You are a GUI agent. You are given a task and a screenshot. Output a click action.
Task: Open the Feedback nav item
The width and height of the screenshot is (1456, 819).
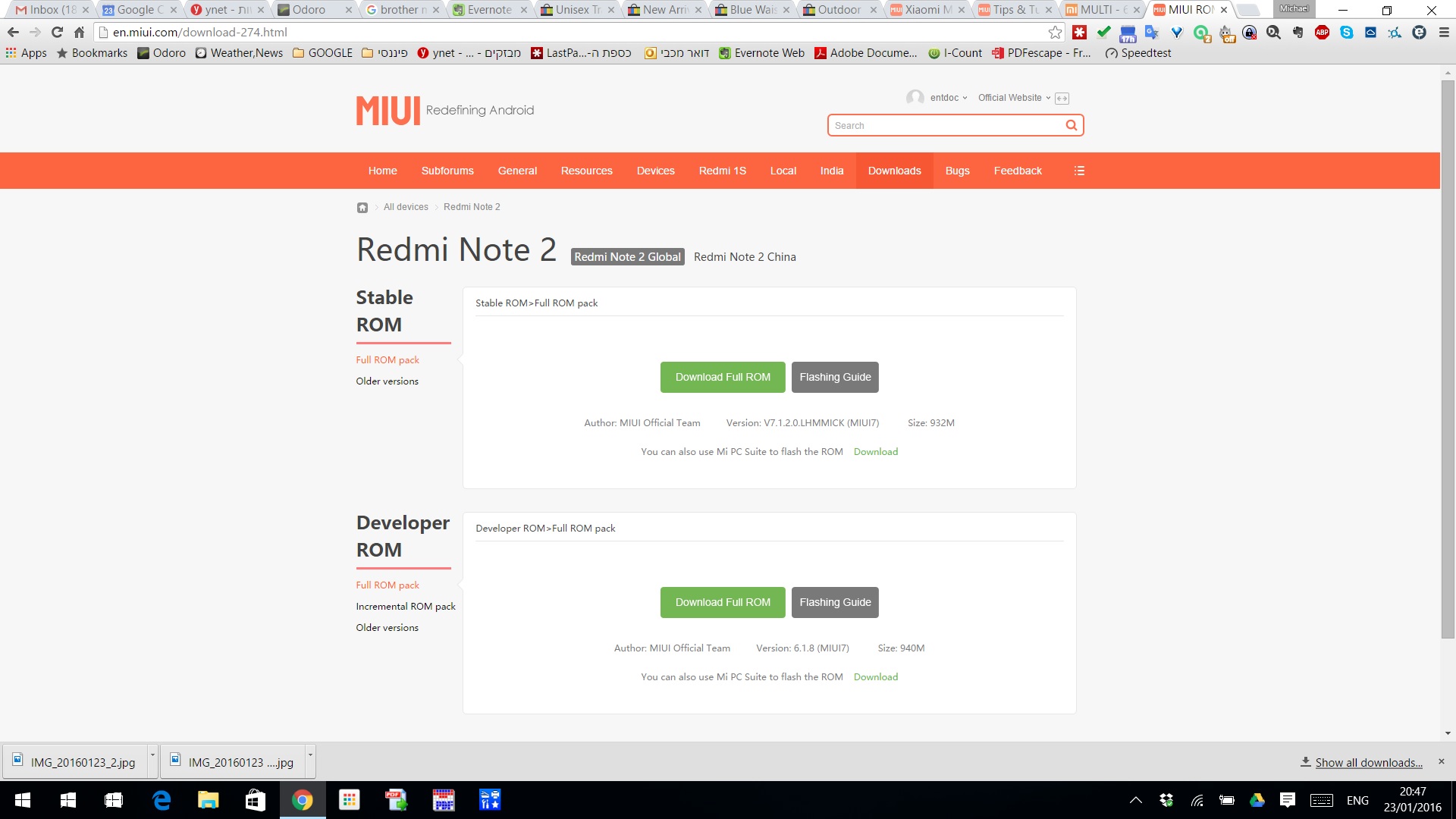pos(1018,171)
